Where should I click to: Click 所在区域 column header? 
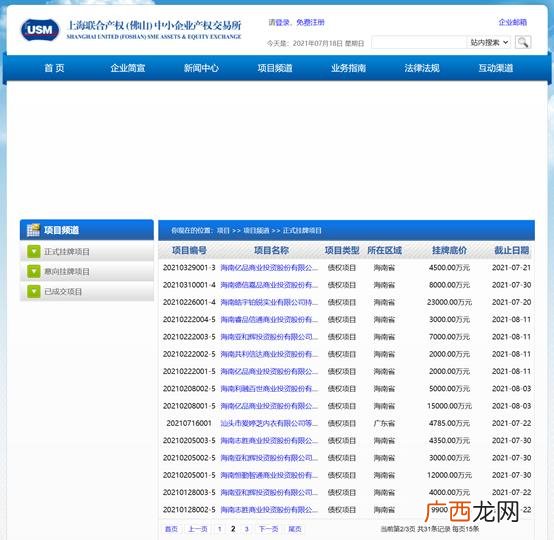click(x=384, y=251)
